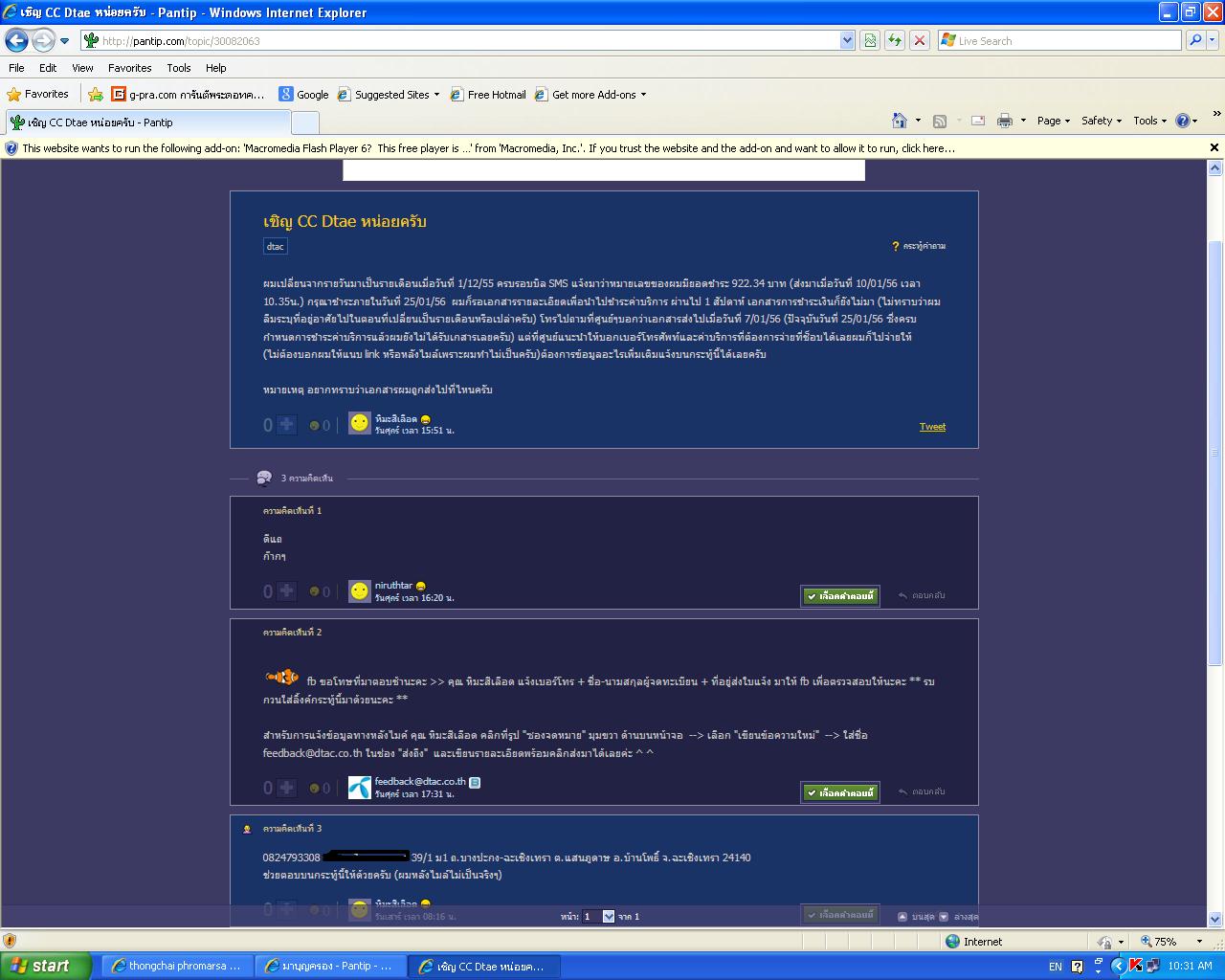1225x980 pixels.
Task: Click Add to Favorites Bar icon
Action: click(x=96, y=95)
